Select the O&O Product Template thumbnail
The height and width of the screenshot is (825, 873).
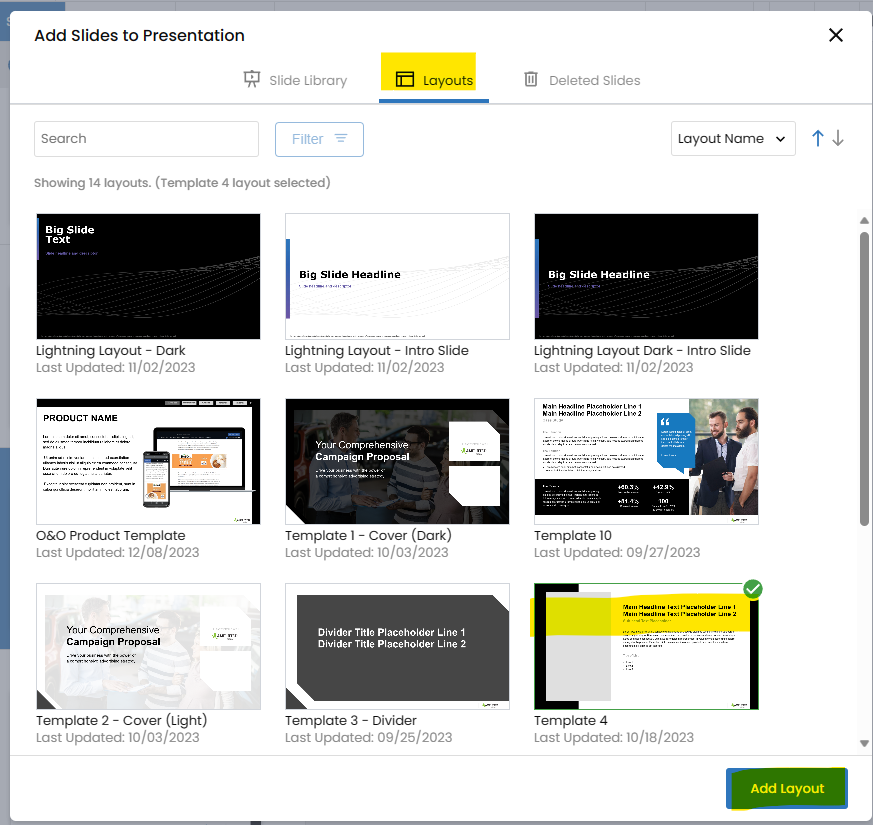click(x=148, y=461)
